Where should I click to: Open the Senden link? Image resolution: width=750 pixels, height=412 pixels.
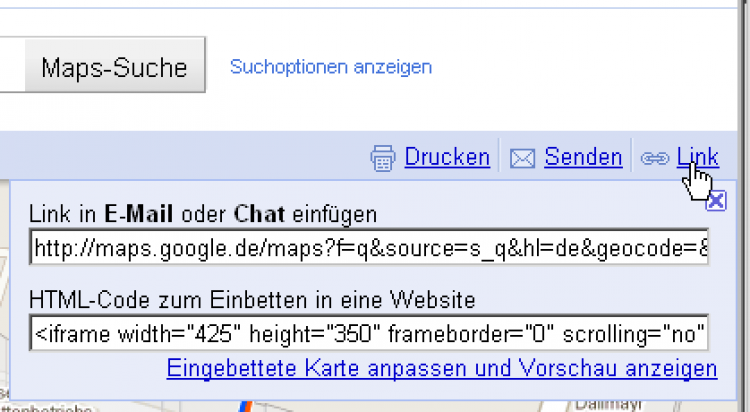pos(583,157)
